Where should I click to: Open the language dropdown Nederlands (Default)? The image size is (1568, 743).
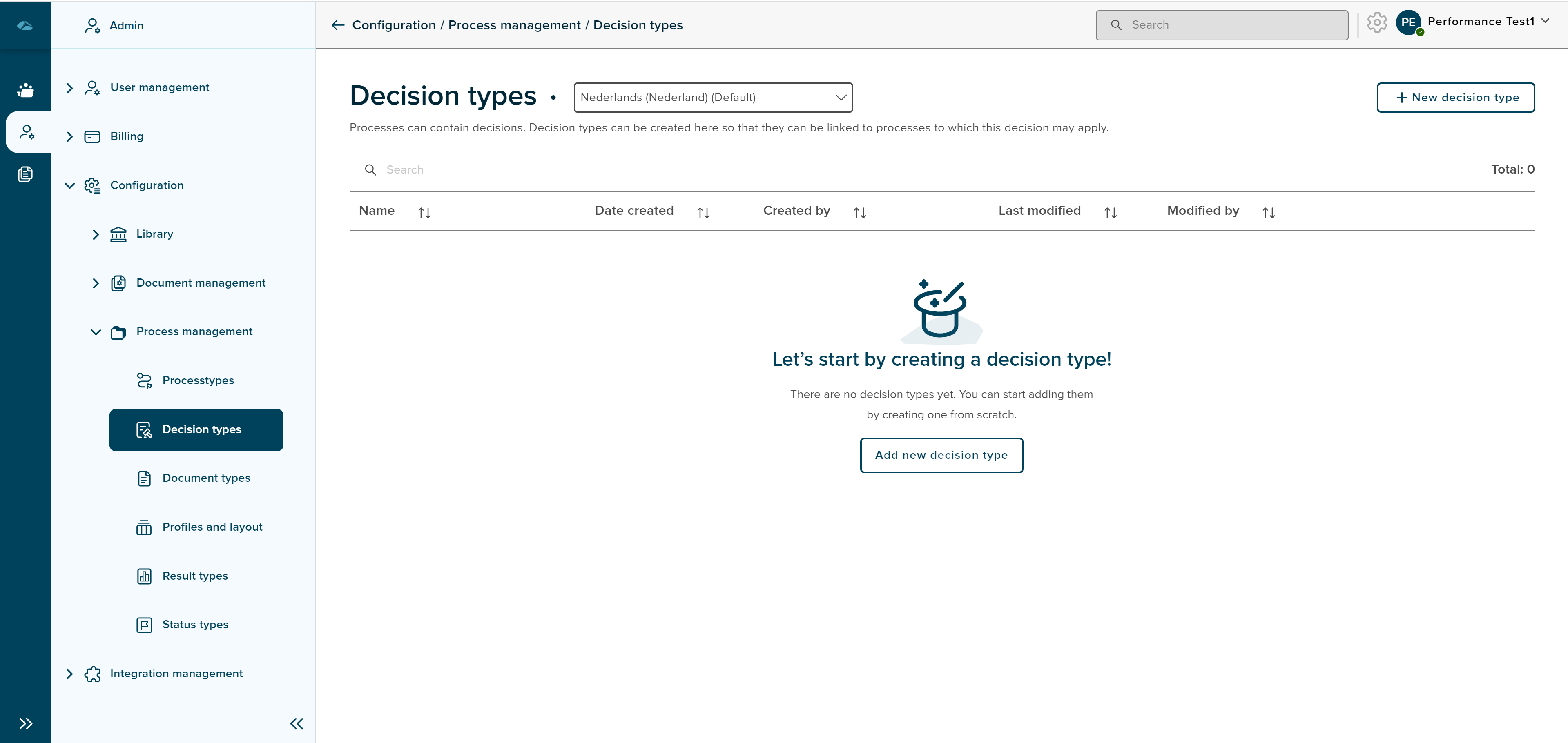pyautogui.click(x=713, y=97)
